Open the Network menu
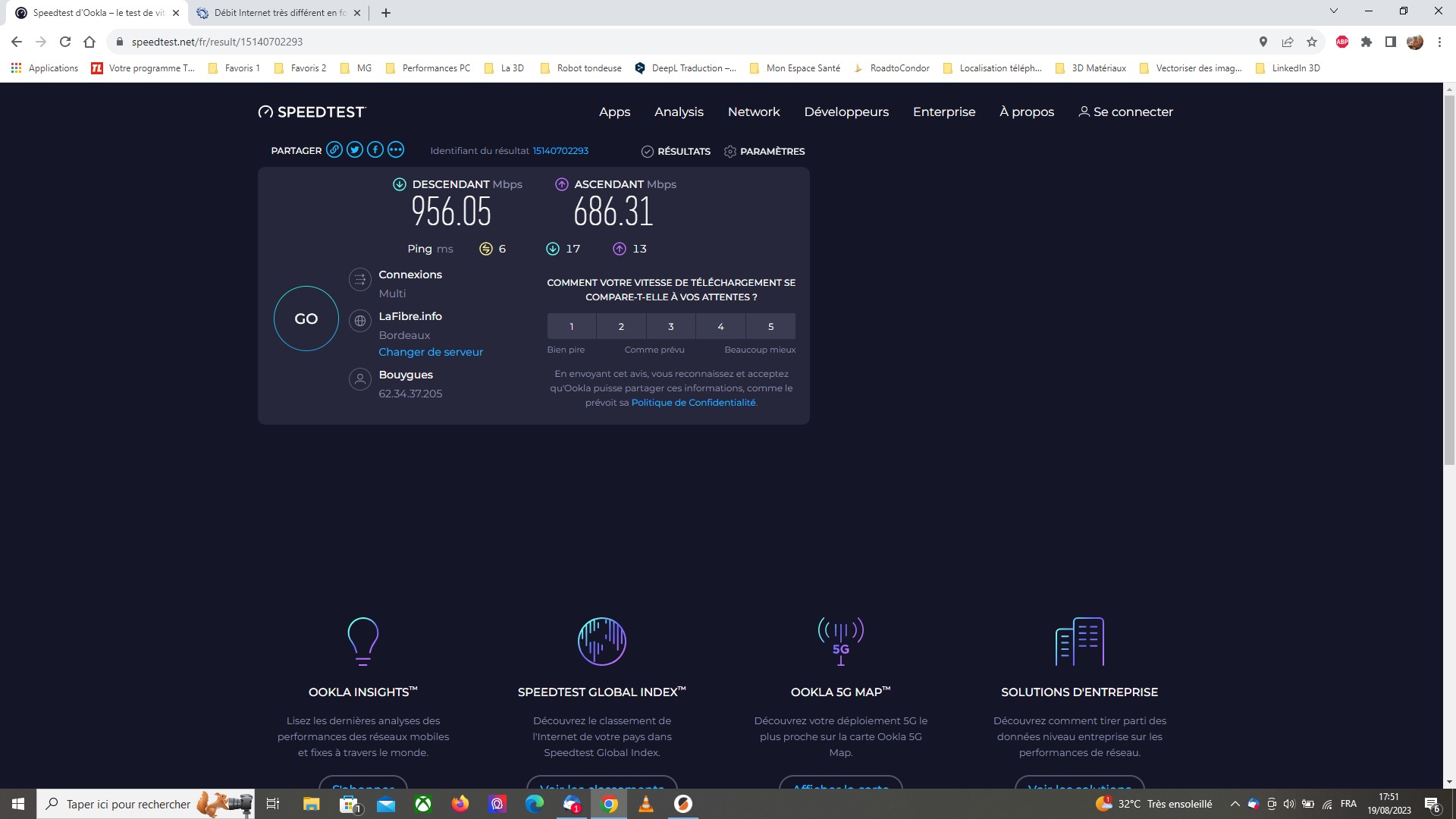 pos(754,111)
